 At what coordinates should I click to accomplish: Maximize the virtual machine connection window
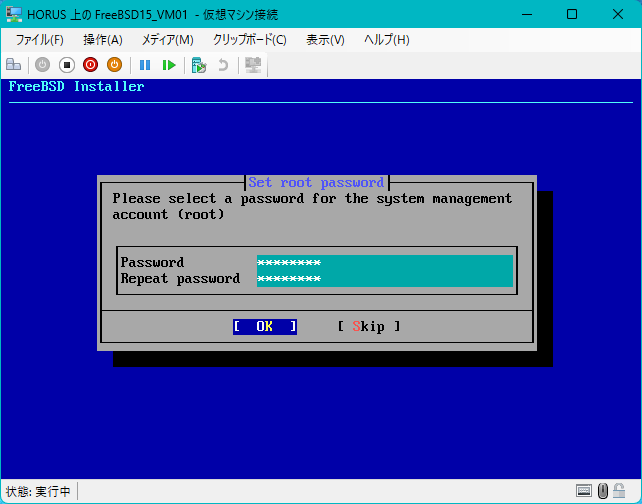coord(572,14)
